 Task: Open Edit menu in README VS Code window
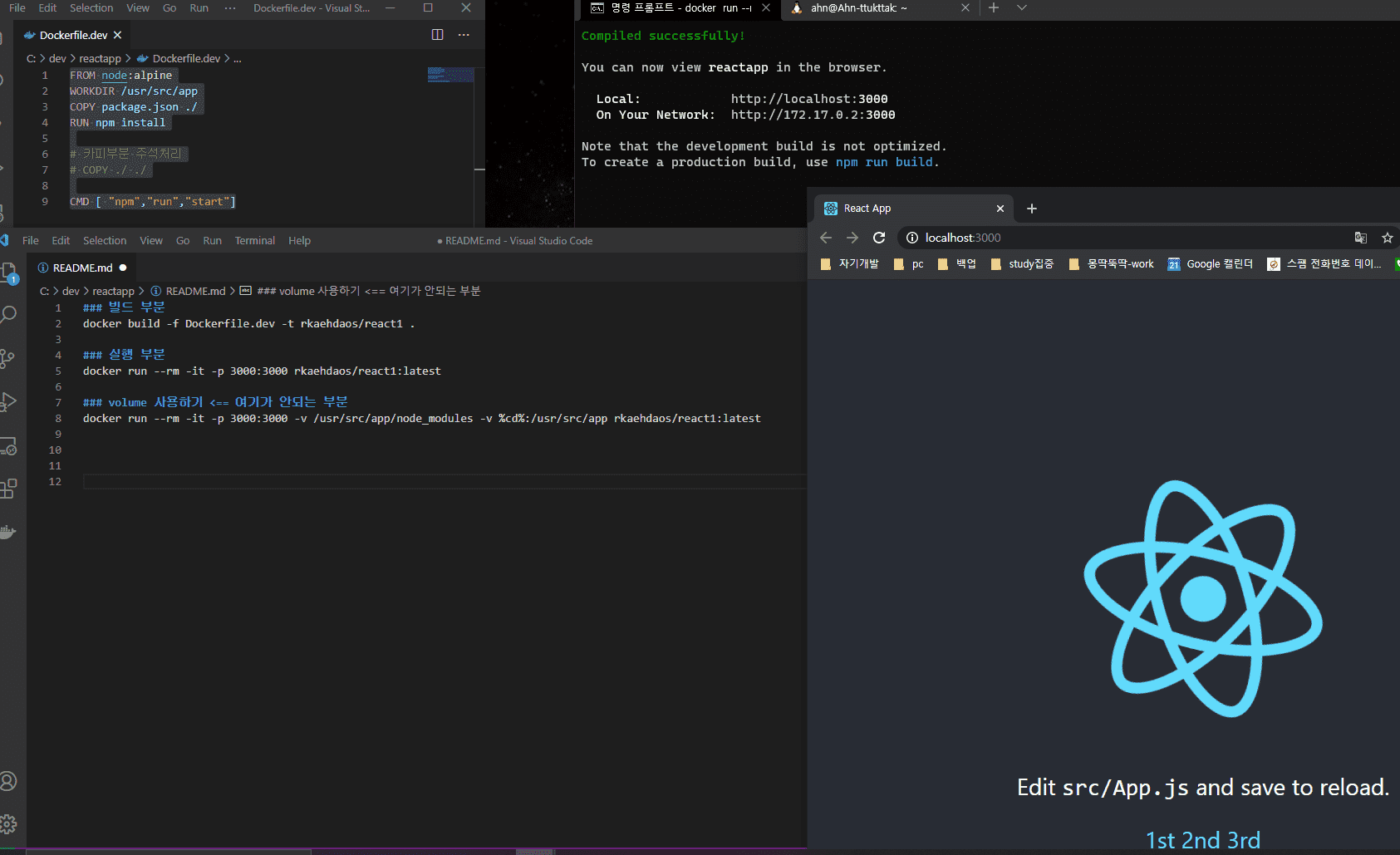(61, 240)
